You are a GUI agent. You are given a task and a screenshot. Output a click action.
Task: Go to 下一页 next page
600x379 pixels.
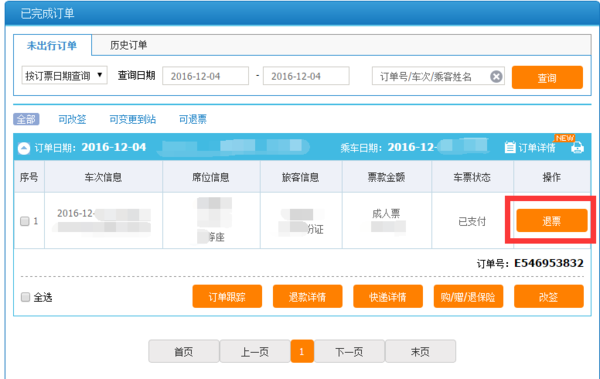349,351
